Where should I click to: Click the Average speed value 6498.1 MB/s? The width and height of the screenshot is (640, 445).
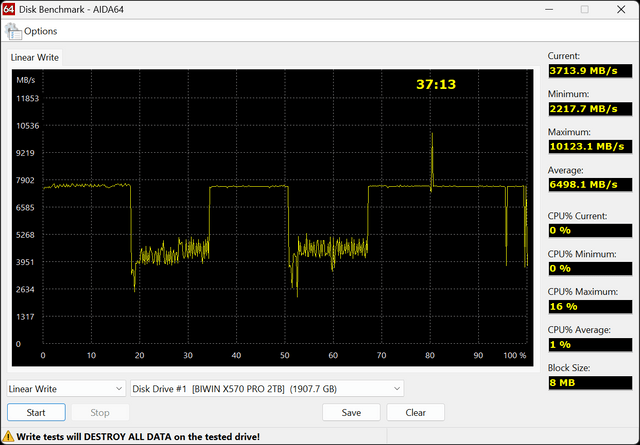pyautogui.click(x=590, y=185)
